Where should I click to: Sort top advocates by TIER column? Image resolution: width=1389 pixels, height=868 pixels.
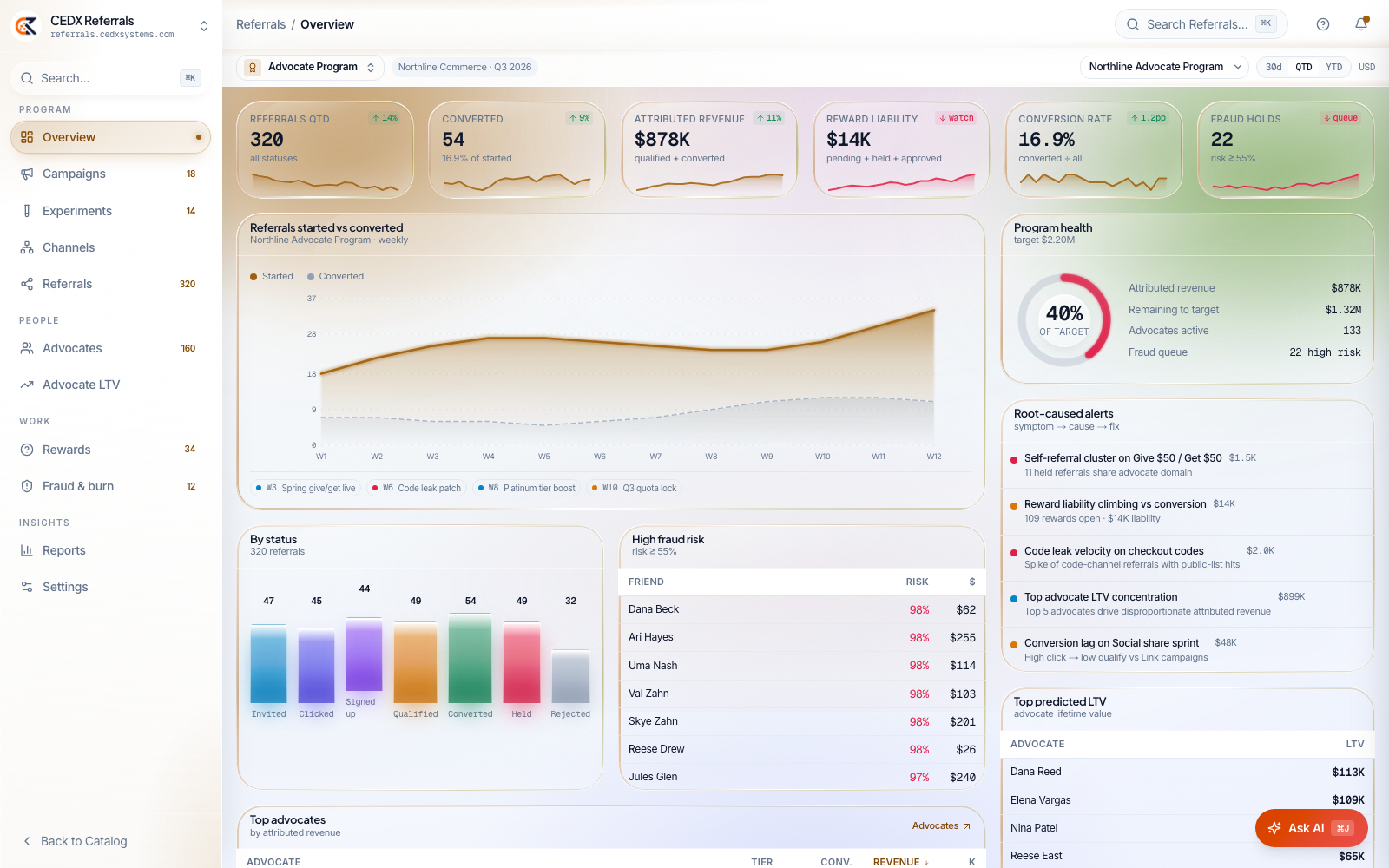761,862
